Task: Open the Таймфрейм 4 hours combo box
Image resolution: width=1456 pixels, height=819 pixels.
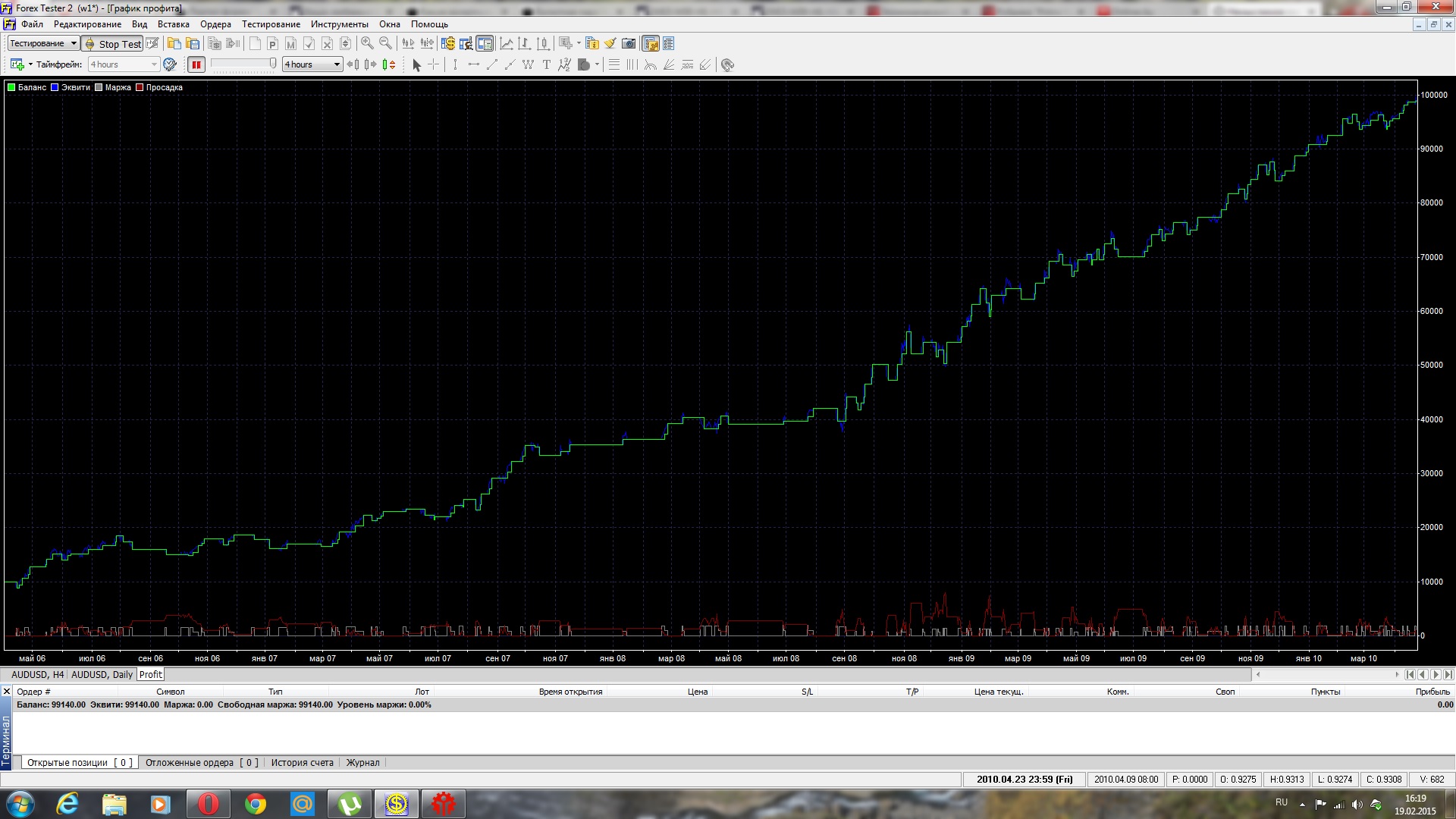Action: pyautogui.click(x=124, y=64)
